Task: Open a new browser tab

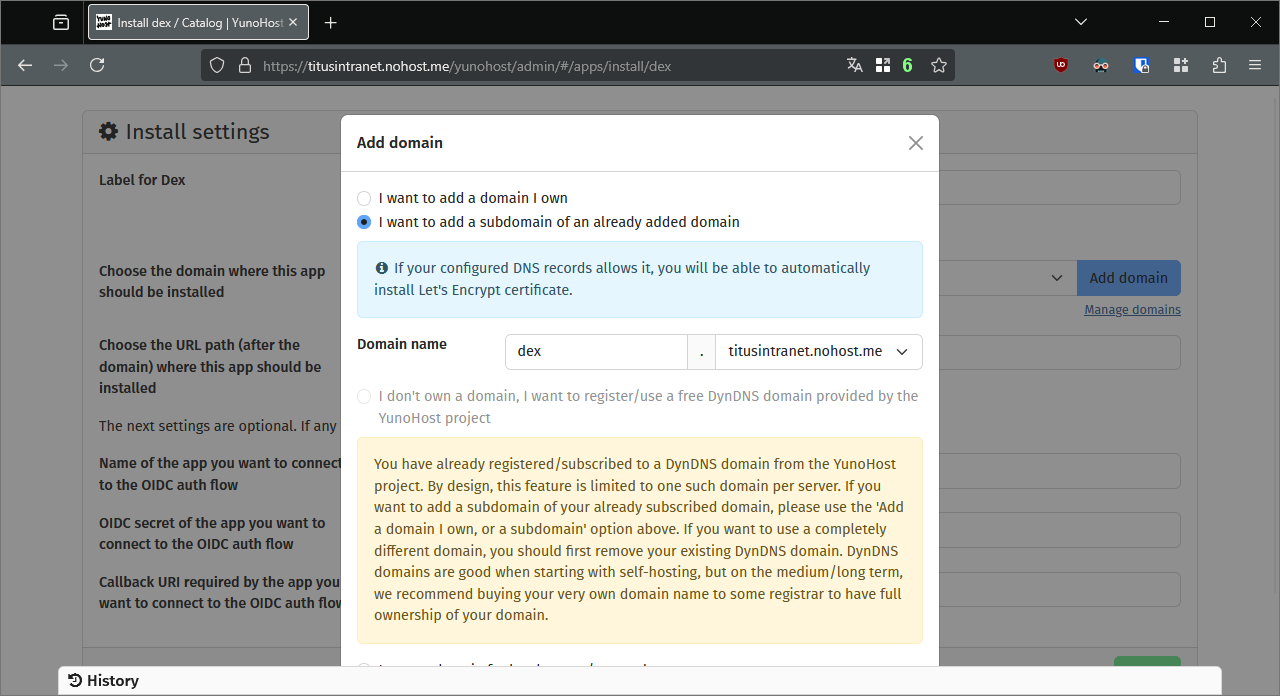Action: click(331, 22)
